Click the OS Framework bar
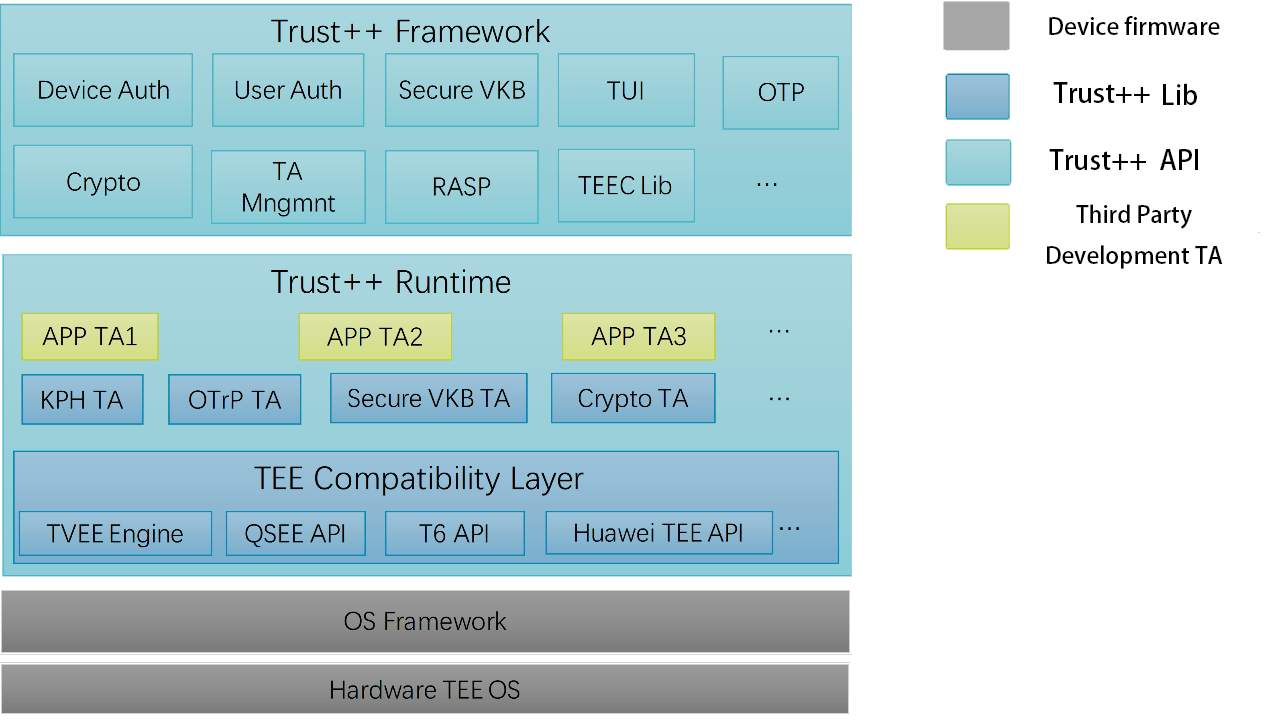This screenshot has width=1269, height=720. 425,621
